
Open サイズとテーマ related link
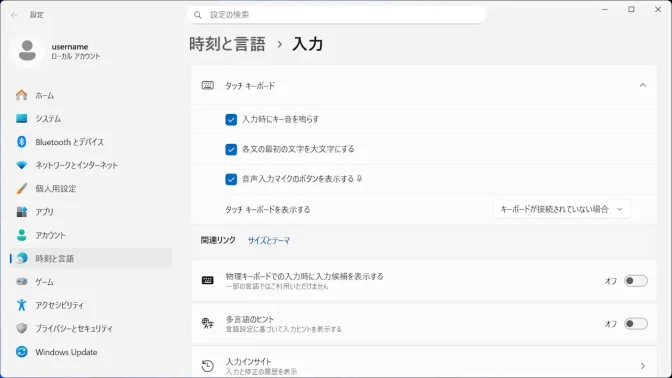269,240
